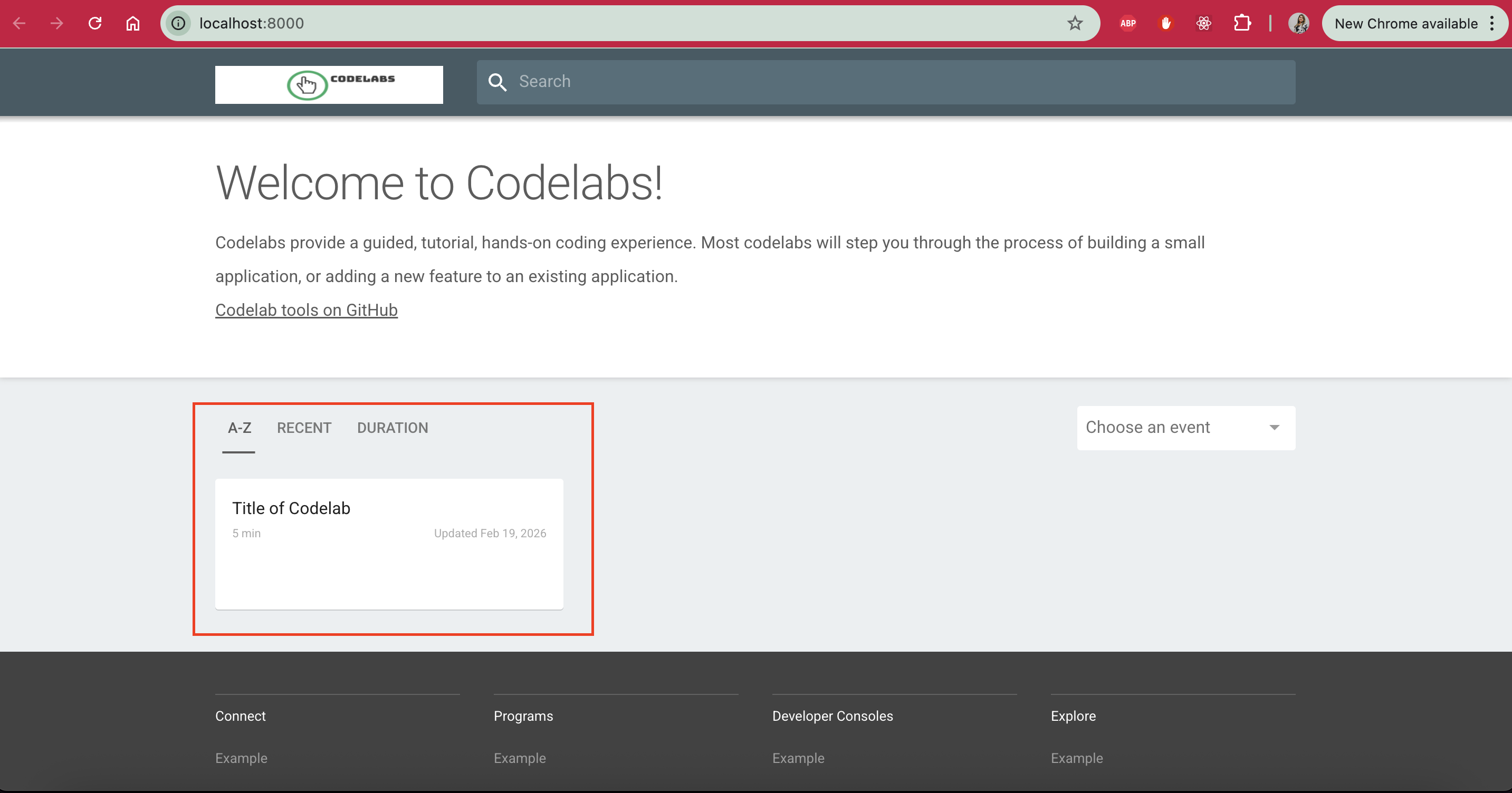Open the Codelab tools on GitHub link
1512x793 pixels.
click(306, 310)
